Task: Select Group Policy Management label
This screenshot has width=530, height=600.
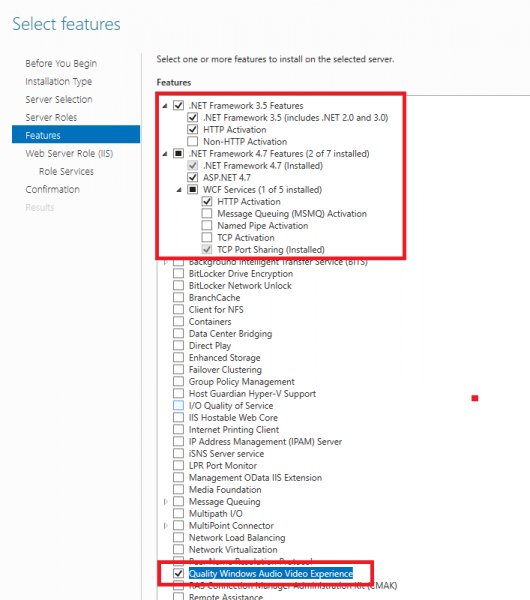Action: click(x=241, y=382)
